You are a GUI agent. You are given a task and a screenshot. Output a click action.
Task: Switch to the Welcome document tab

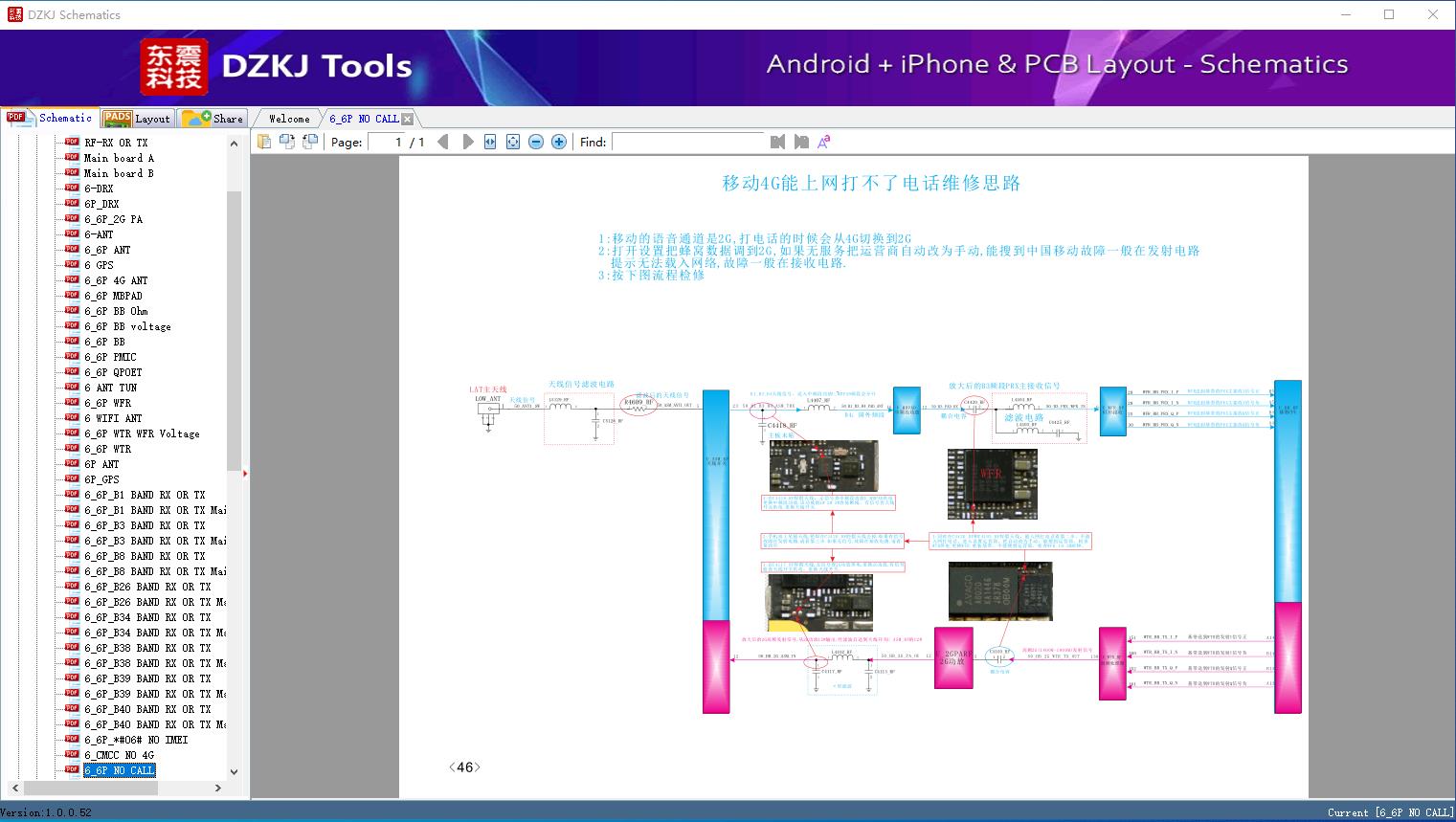[x=289, y=119]
